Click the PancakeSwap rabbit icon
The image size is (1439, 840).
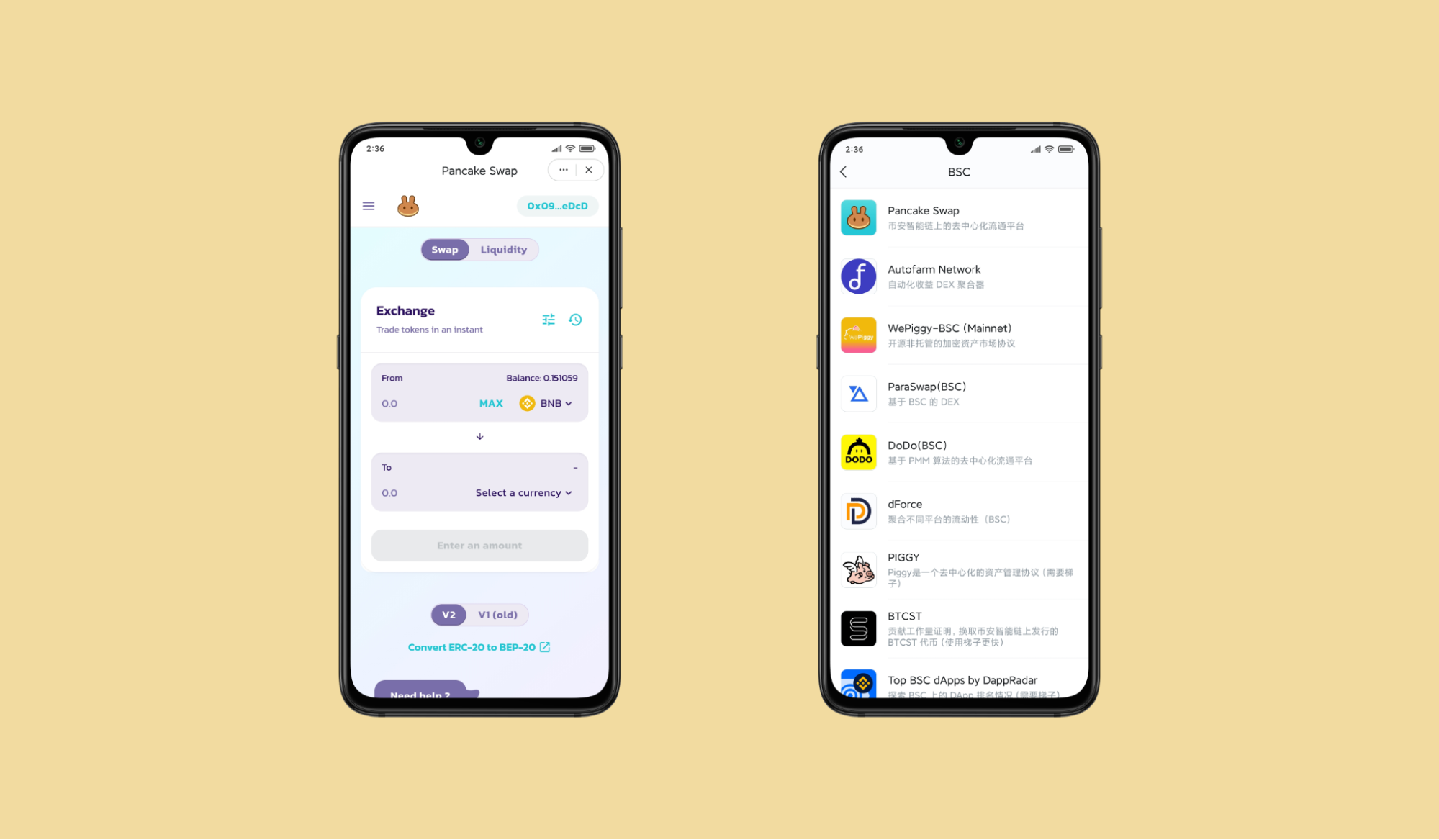(408, 205)
